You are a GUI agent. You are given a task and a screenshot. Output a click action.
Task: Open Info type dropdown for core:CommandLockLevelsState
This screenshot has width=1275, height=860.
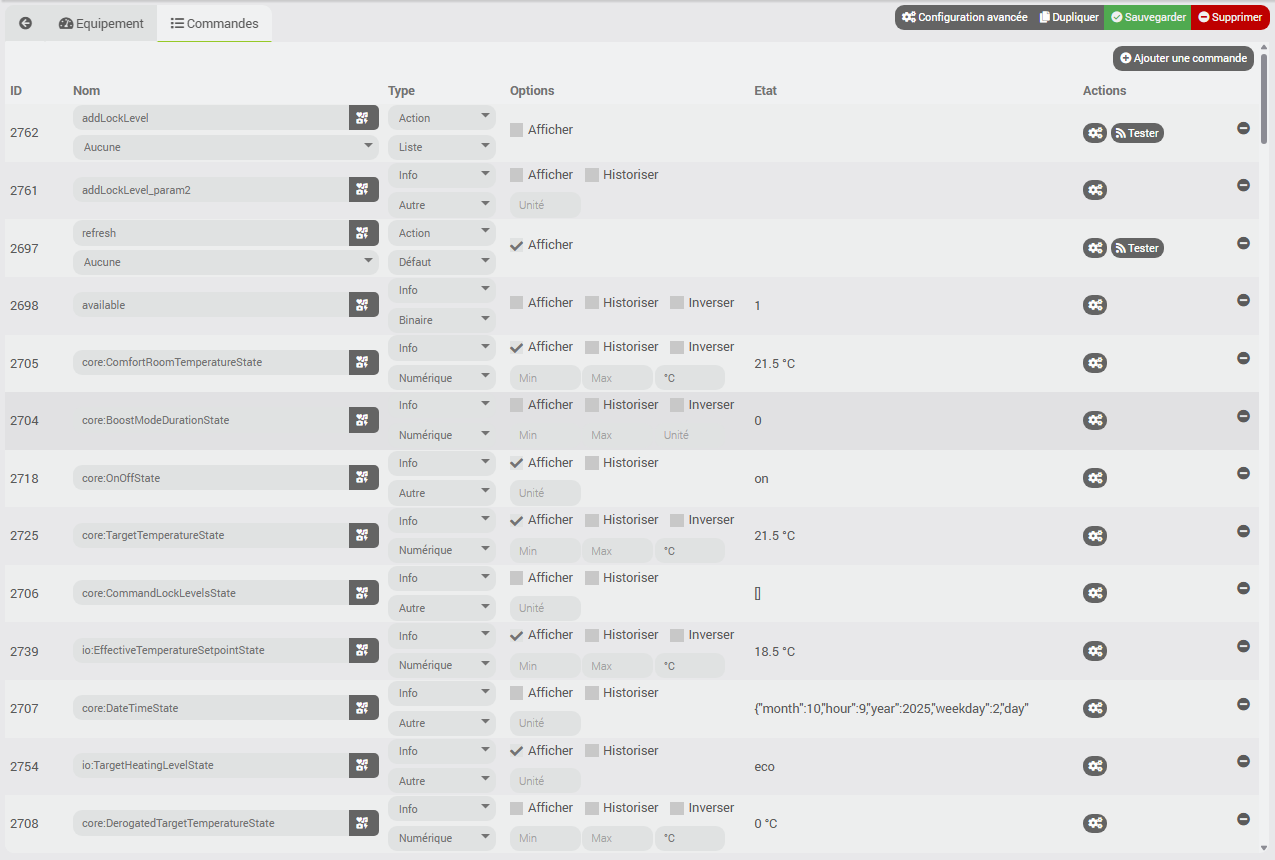coord(442,578)
